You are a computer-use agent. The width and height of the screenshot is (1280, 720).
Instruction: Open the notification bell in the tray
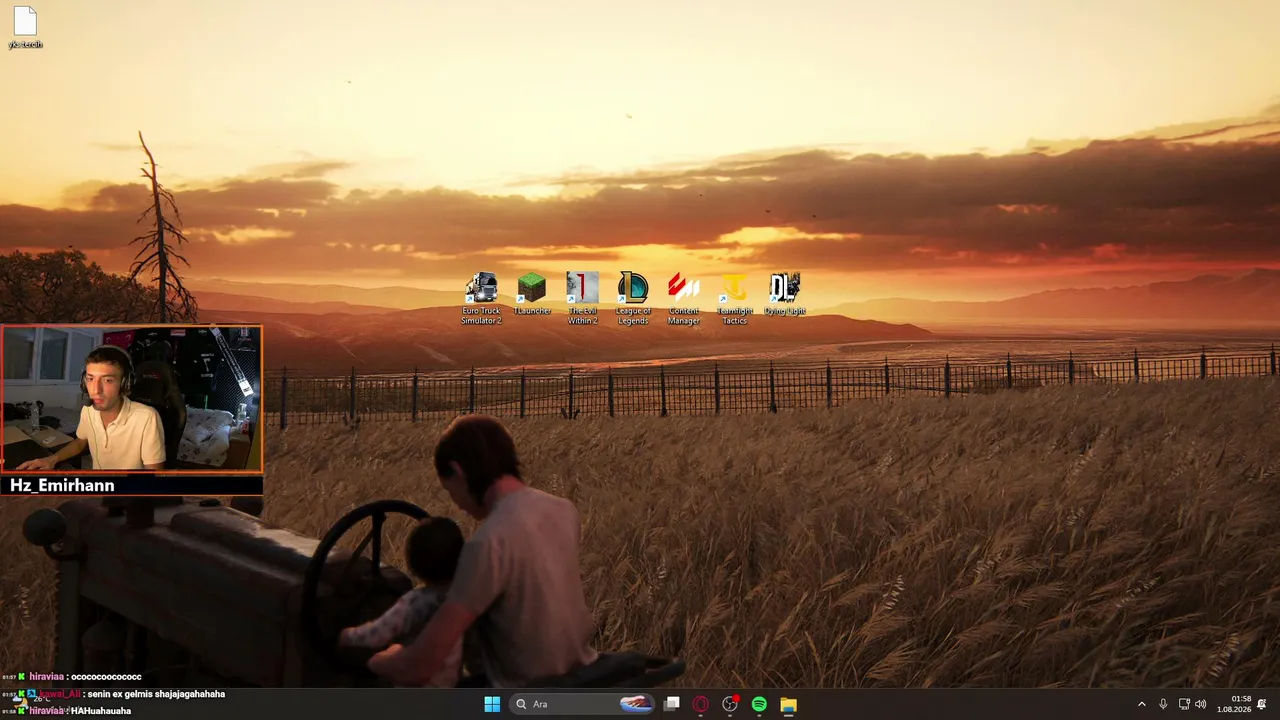pos(1262,704)
